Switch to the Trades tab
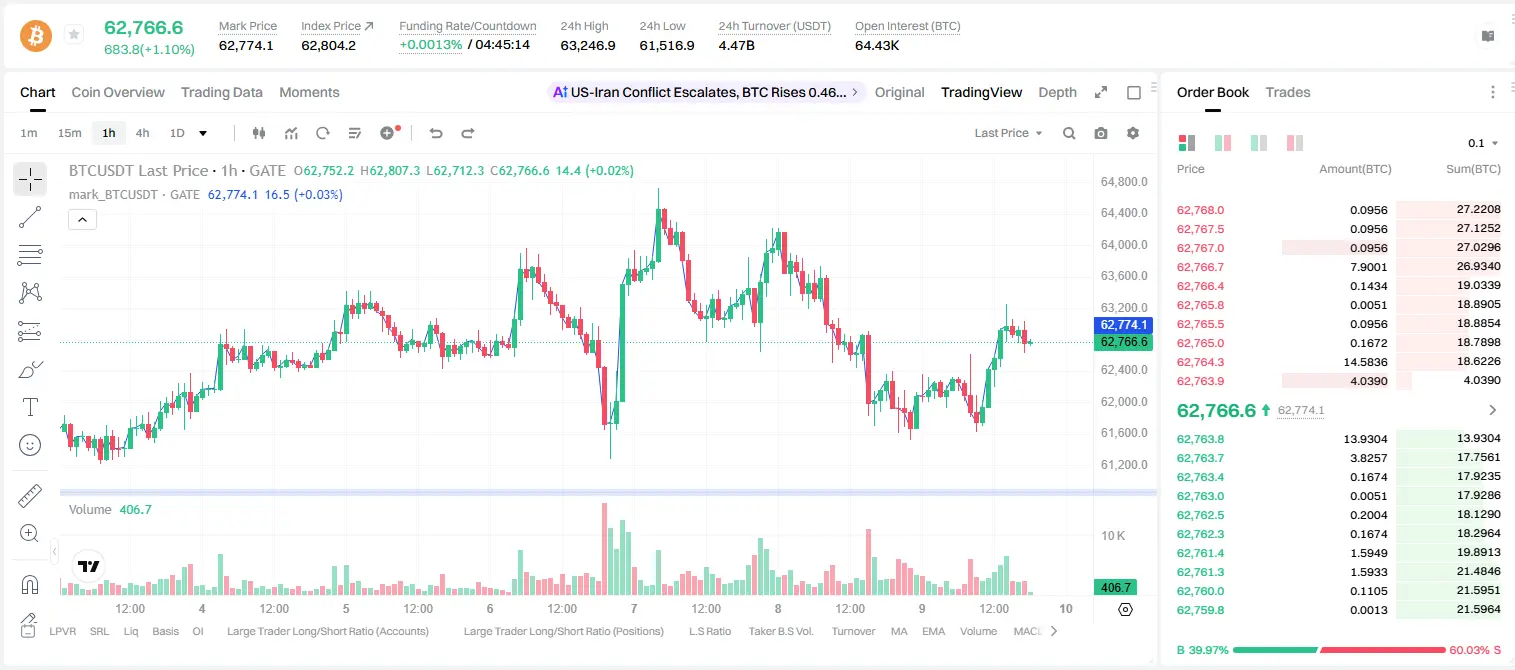The image size is (1515, 670). tap(1287, 92)
